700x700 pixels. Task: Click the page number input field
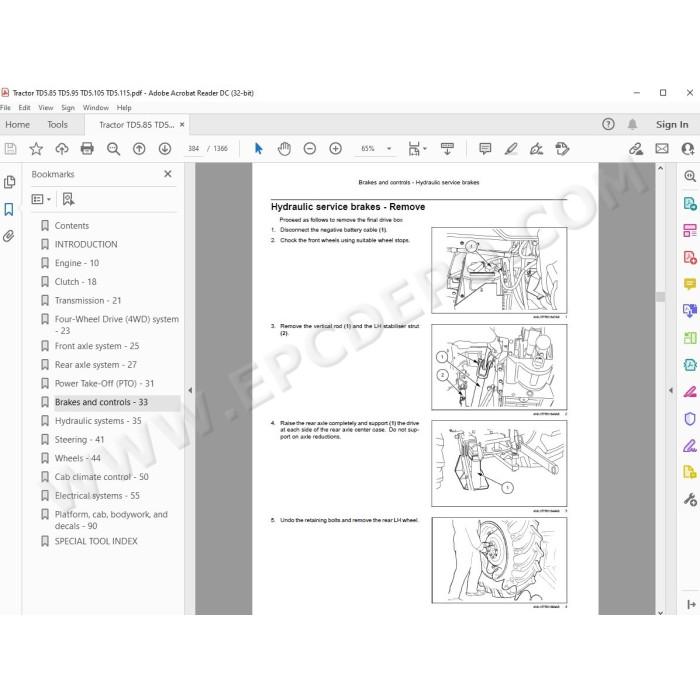pyautogui.click(x=193, y=149)
